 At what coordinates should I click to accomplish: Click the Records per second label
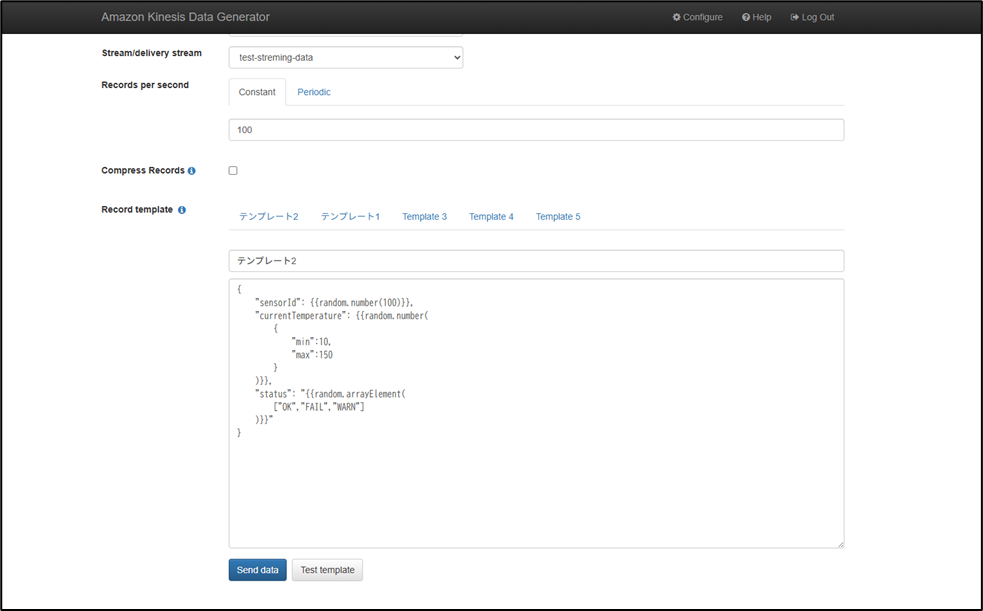tap(145, 85)
